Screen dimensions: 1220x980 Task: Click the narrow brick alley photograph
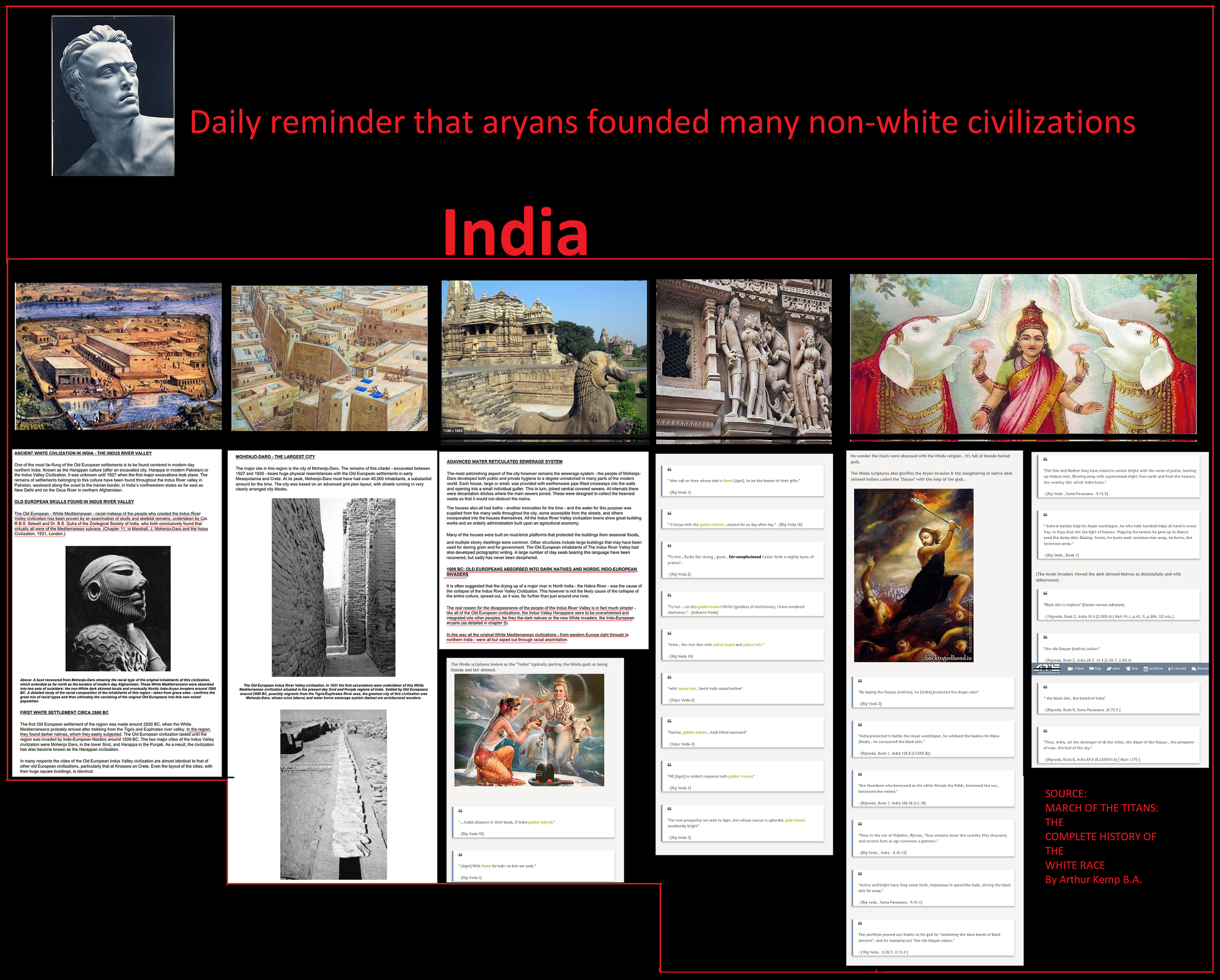click(x=333, y=587)
